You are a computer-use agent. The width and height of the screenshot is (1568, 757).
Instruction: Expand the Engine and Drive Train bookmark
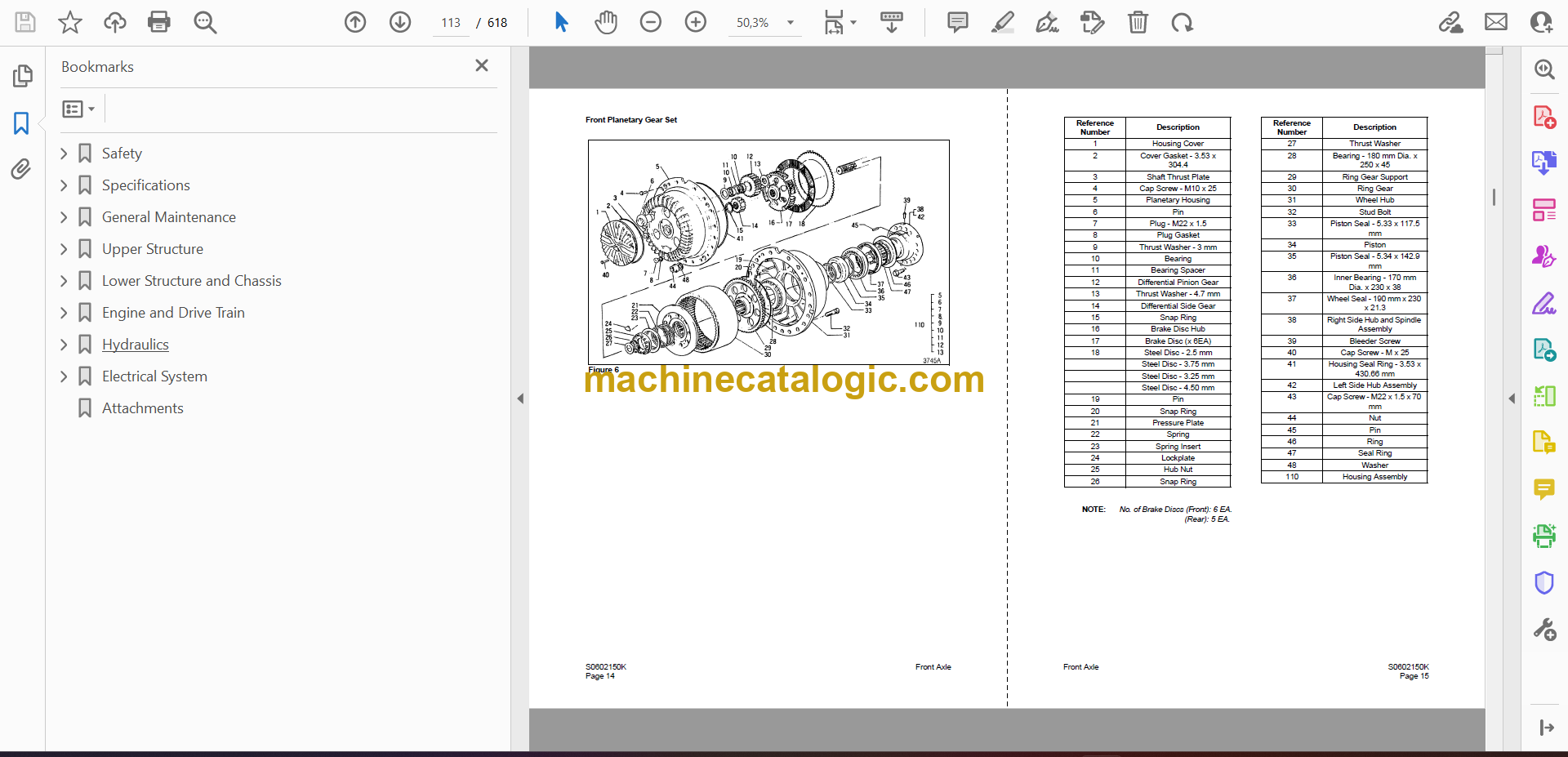[64, 313]
